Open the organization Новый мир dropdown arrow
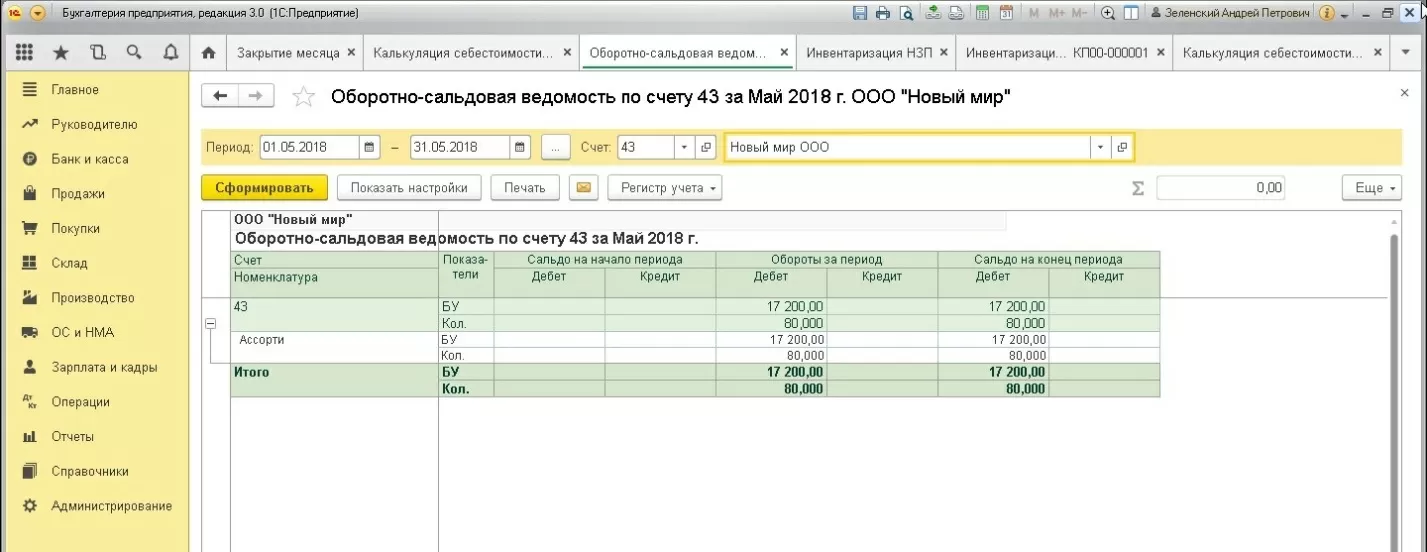This screenshot has height=552, width=1427. pyautogui.click(x=1100, y=147)
